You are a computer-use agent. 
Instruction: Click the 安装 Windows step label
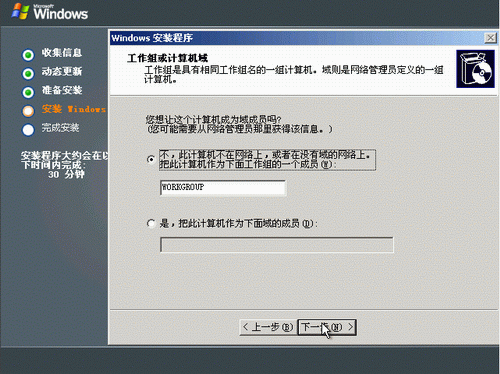click(74, 109)
